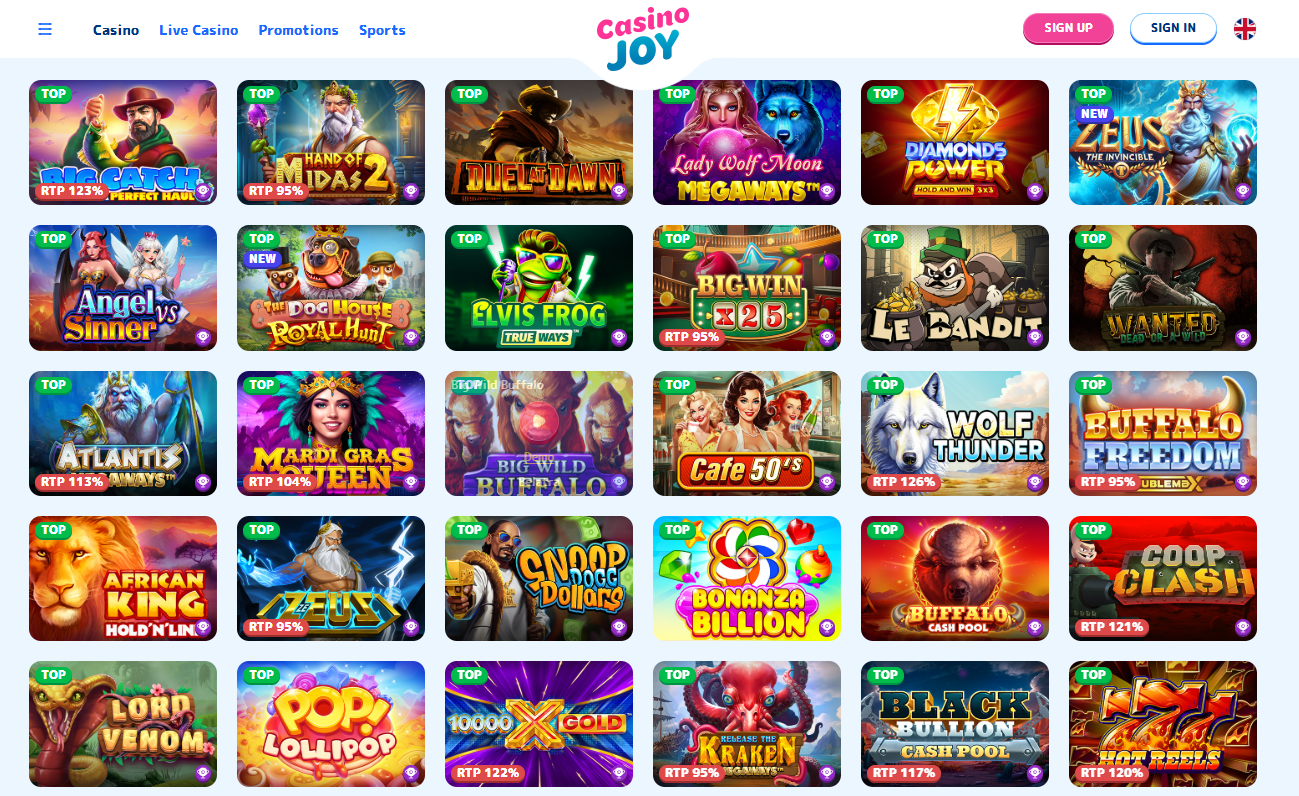Screen dimensions: 1299x796
Task: Open the UK flag language selector
Action: point(1245,29)
